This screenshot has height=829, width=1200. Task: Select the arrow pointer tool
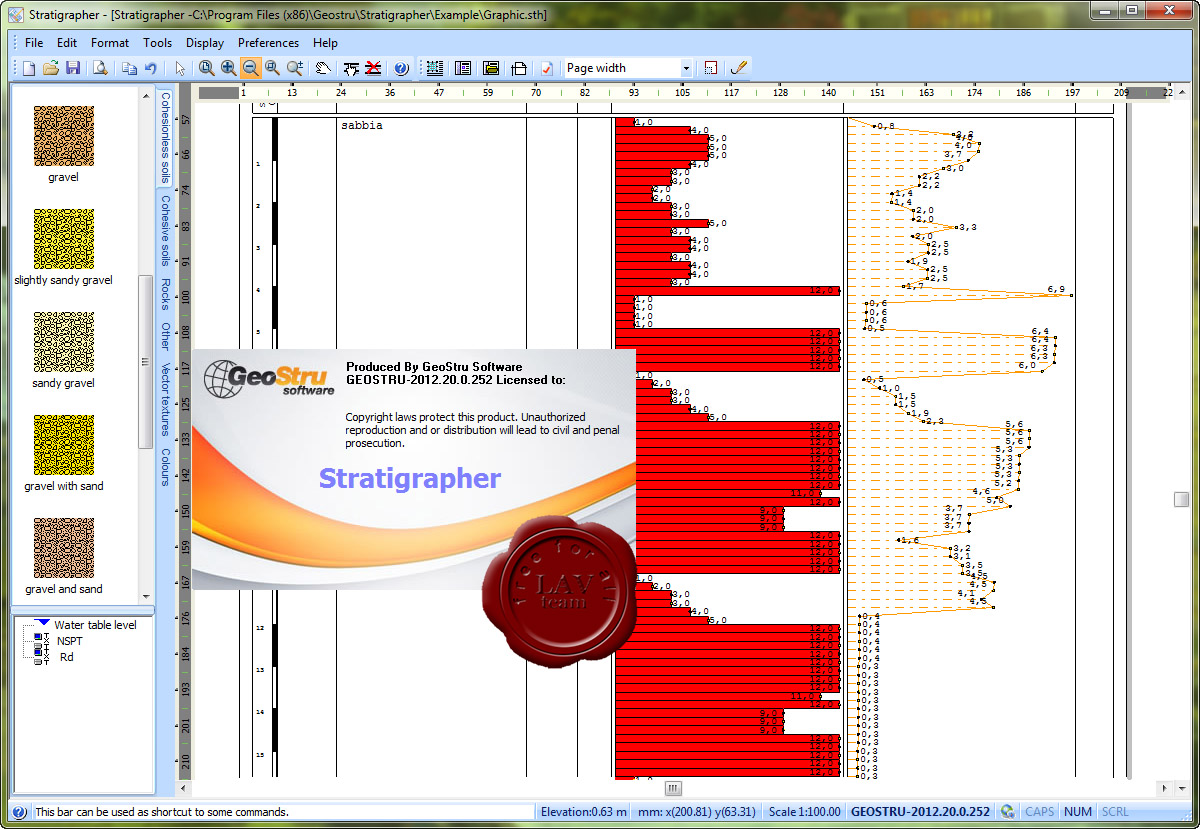(180, 68)
